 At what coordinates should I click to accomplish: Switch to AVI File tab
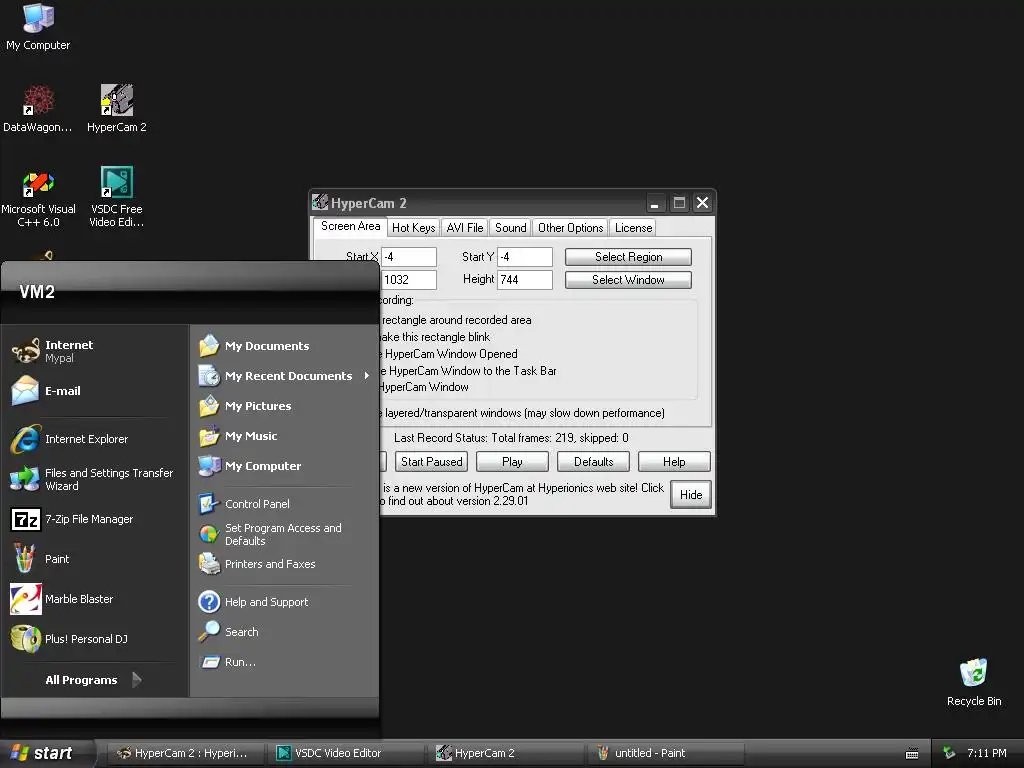[x=464, y=228]
